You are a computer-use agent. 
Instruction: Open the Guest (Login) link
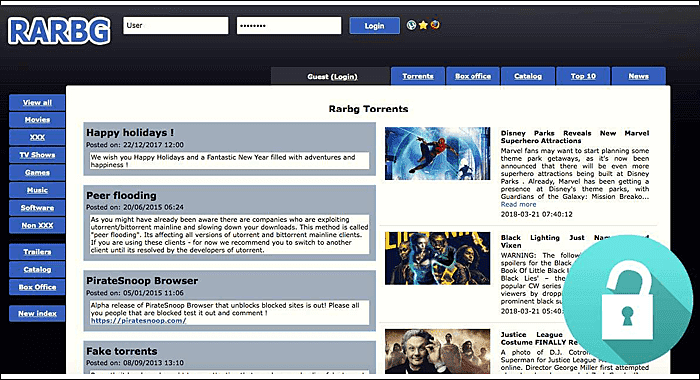click(332, 76)
